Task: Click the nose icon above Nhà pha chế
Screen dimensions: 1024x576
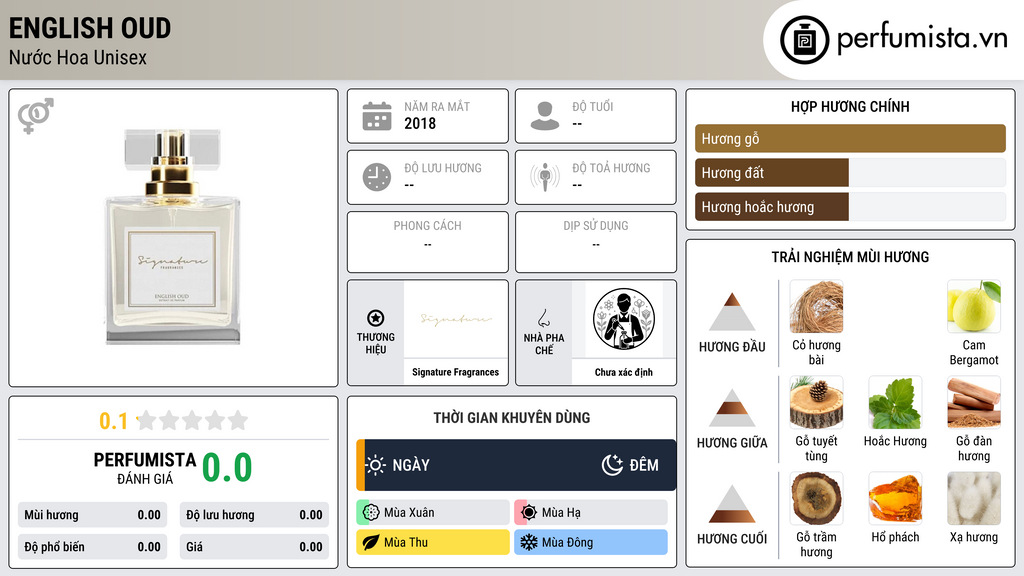Action: (543, 318)
